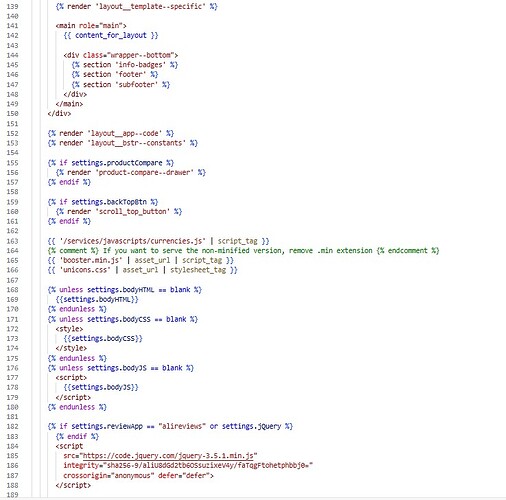This screenshot has height=500, width=506.
Task: Click the unless settings.bodyHTML == blank line
Action: (x=125, y=290)
